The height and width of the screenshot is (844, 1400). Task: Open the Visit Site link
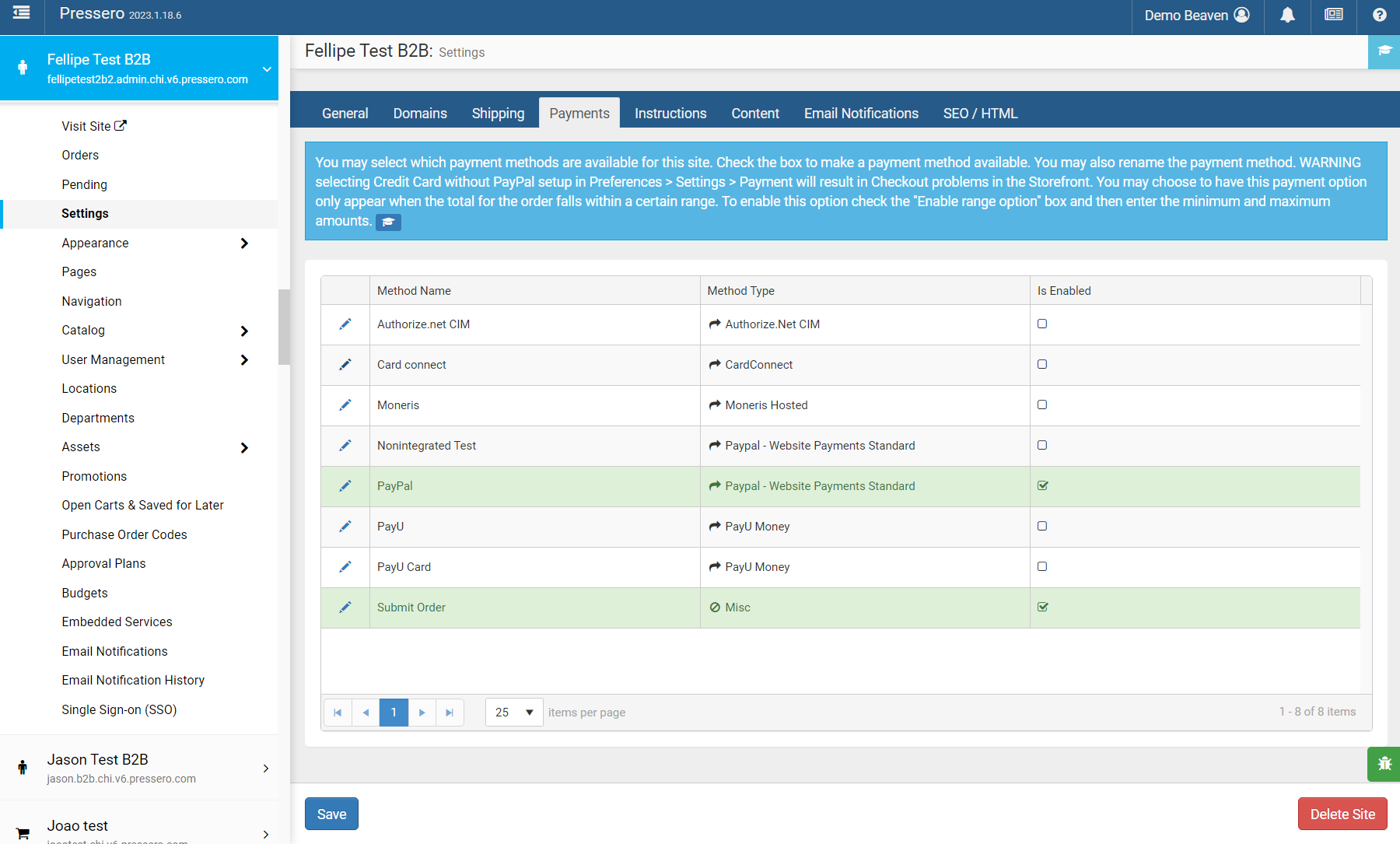94,126
